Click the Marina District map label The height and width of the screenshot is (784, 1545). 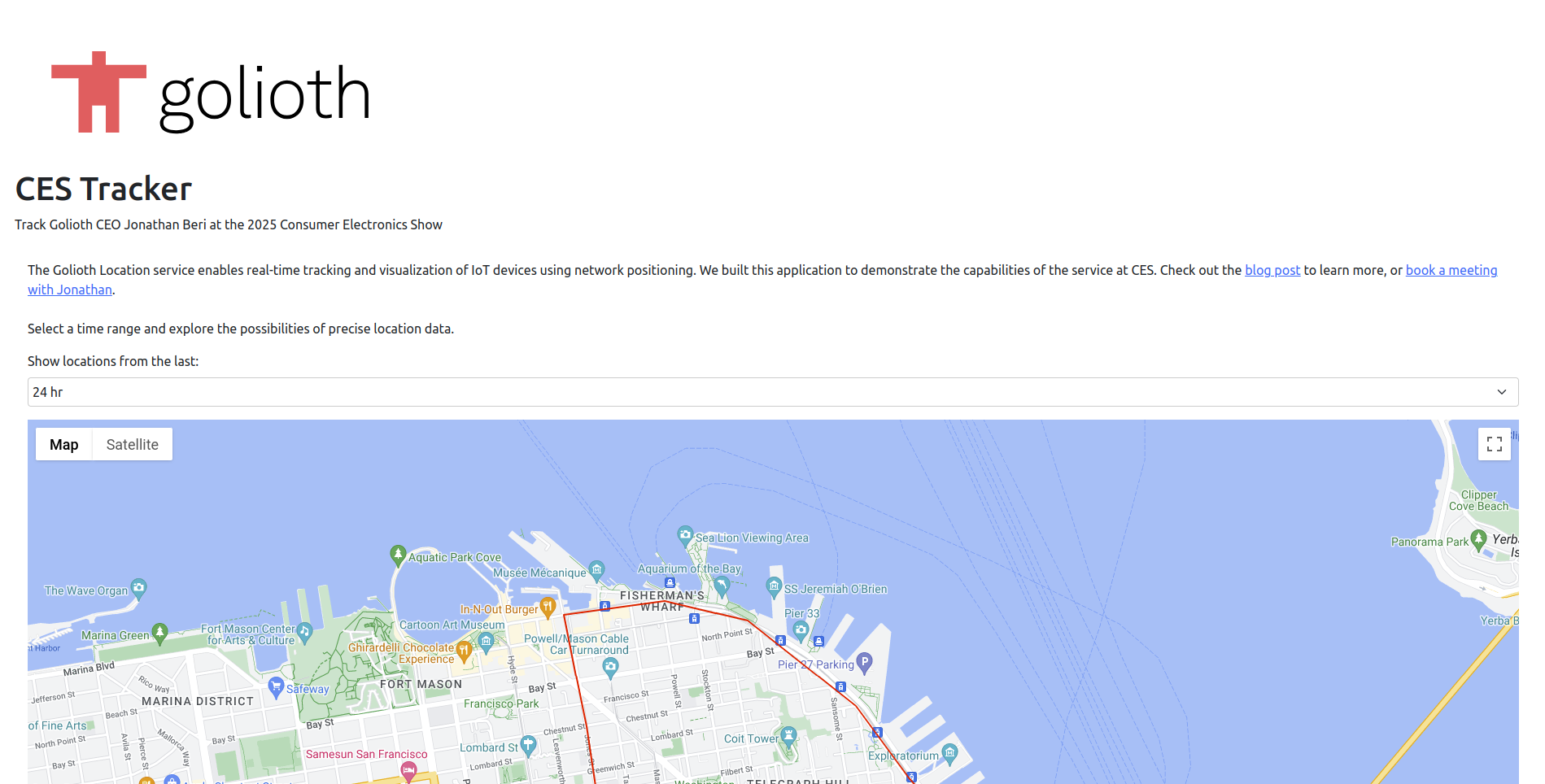[x=198, y=701]
